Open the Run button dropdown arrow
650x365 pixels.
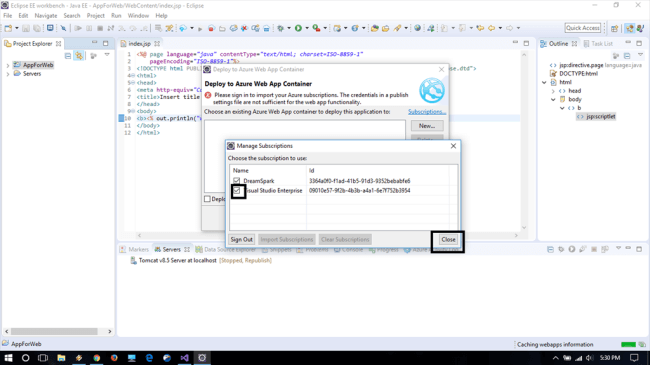tap(307, 28)
